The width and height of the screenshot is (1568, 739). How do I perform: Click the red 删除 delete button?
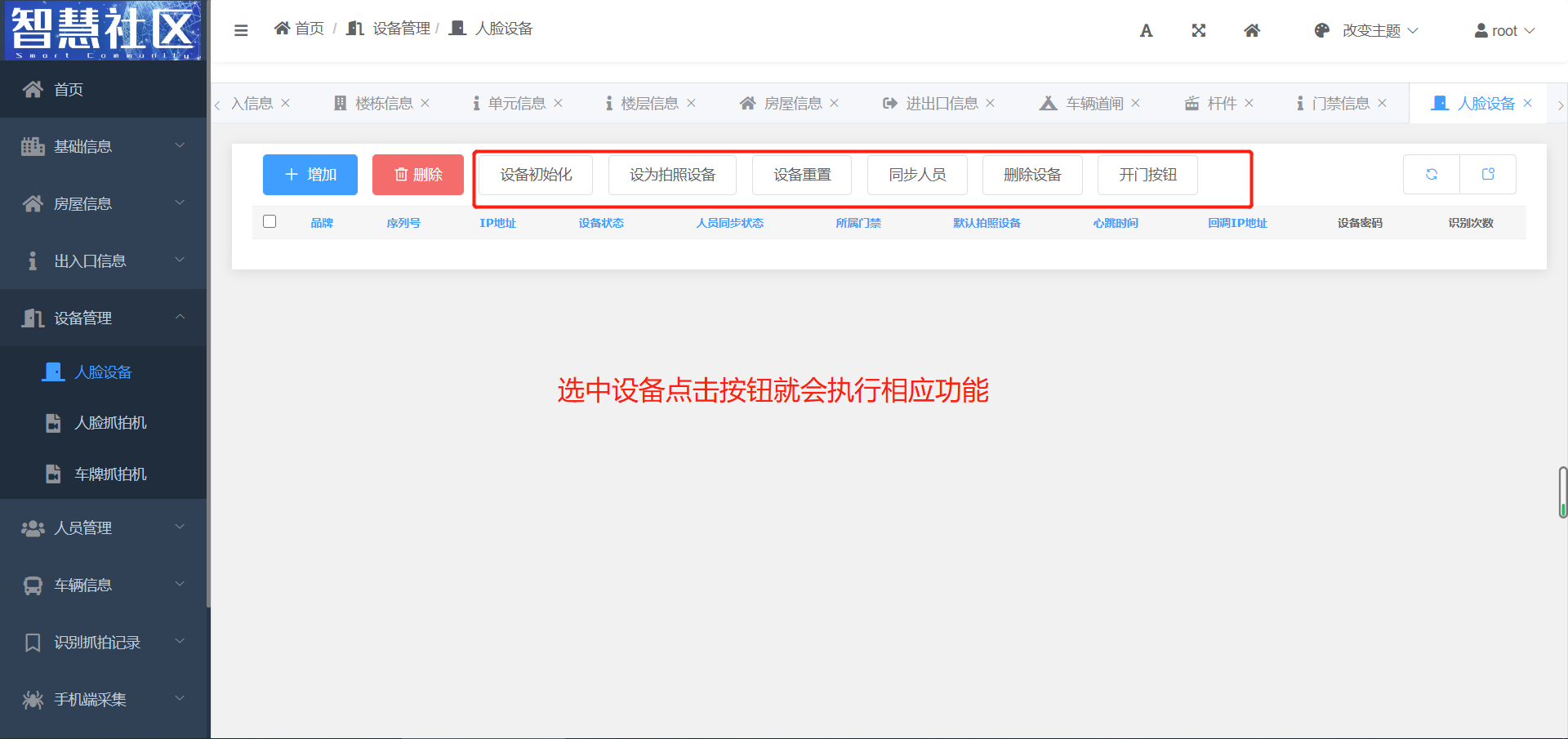coord(418,175)
